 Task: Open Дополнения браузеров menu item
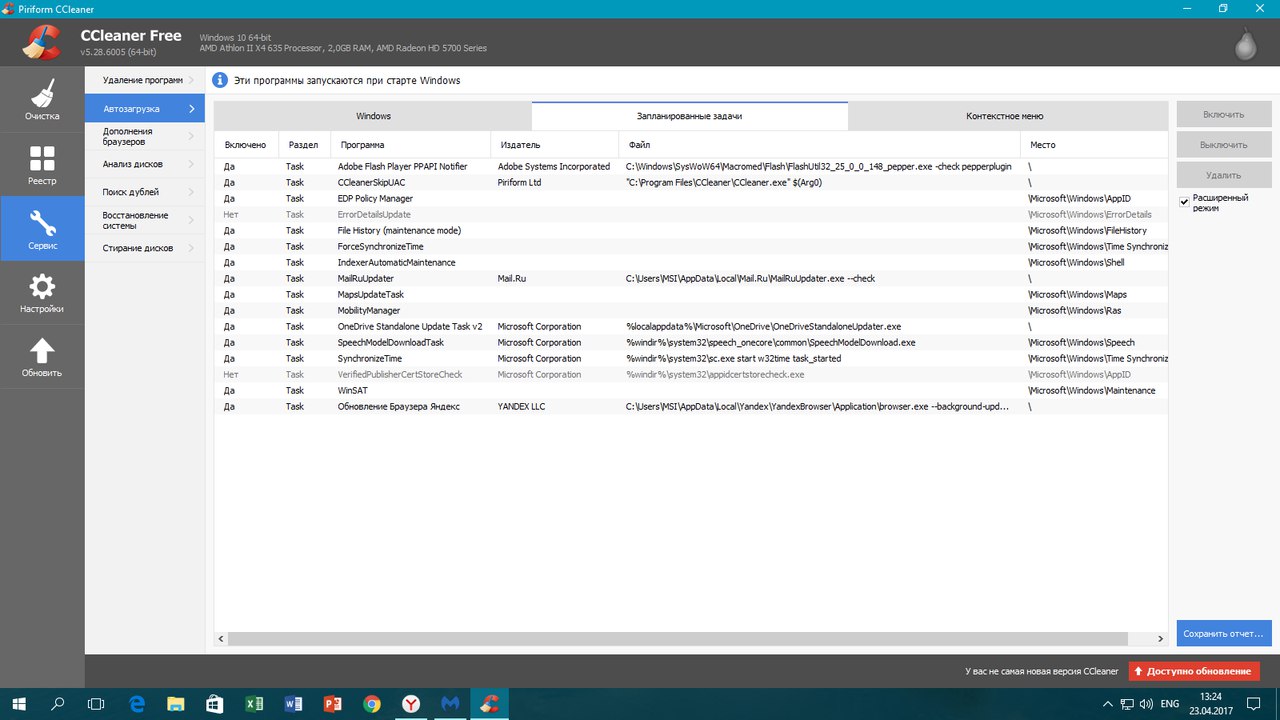click(x=145, y=136)
